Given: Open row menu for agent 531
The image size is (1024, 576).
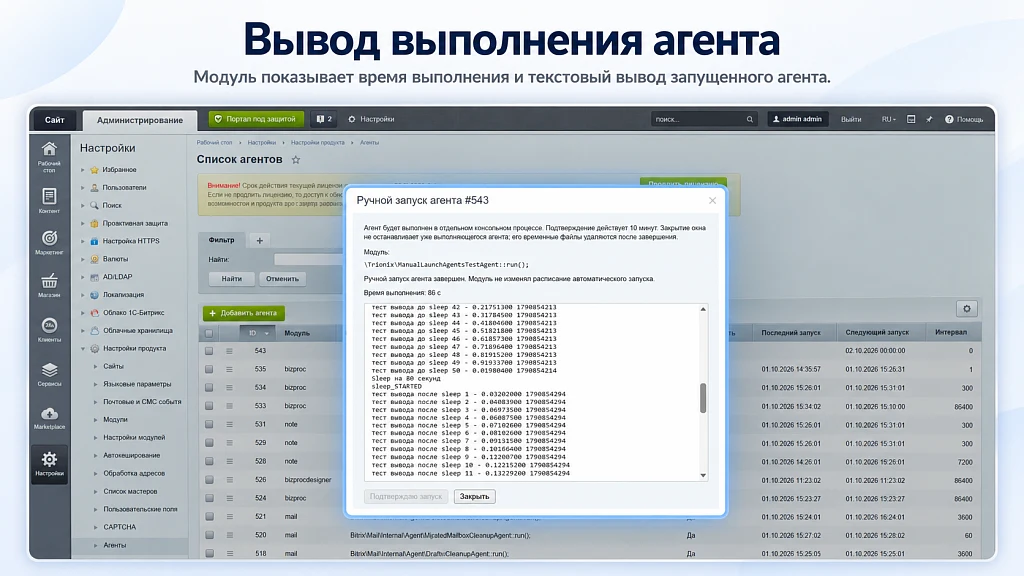Looking at the screenshot, I should click(x=229, y=424).
